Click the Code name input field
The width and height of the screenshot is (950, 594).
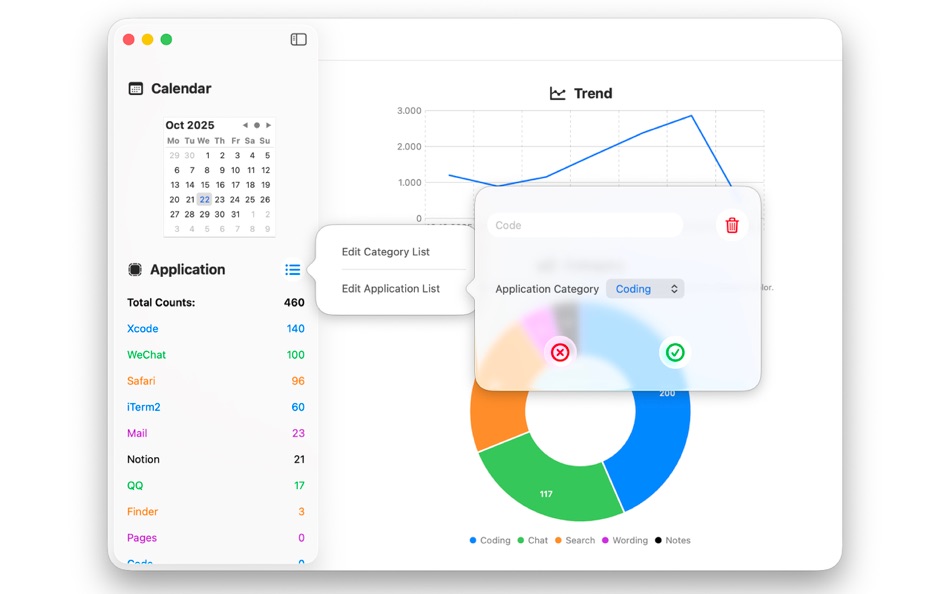[585, 225]
